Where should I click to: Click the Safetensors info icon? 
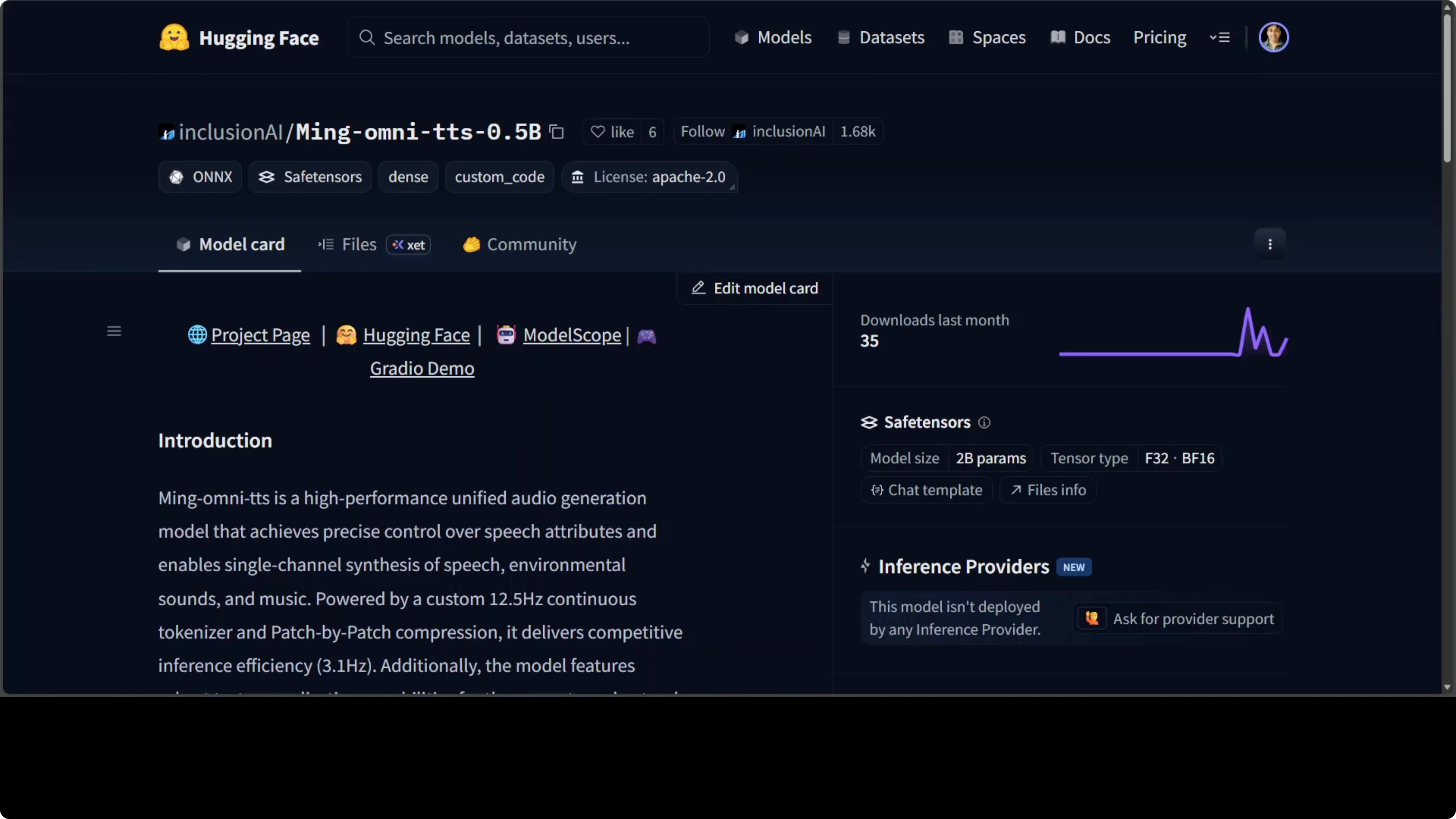(x=984, y=423)
